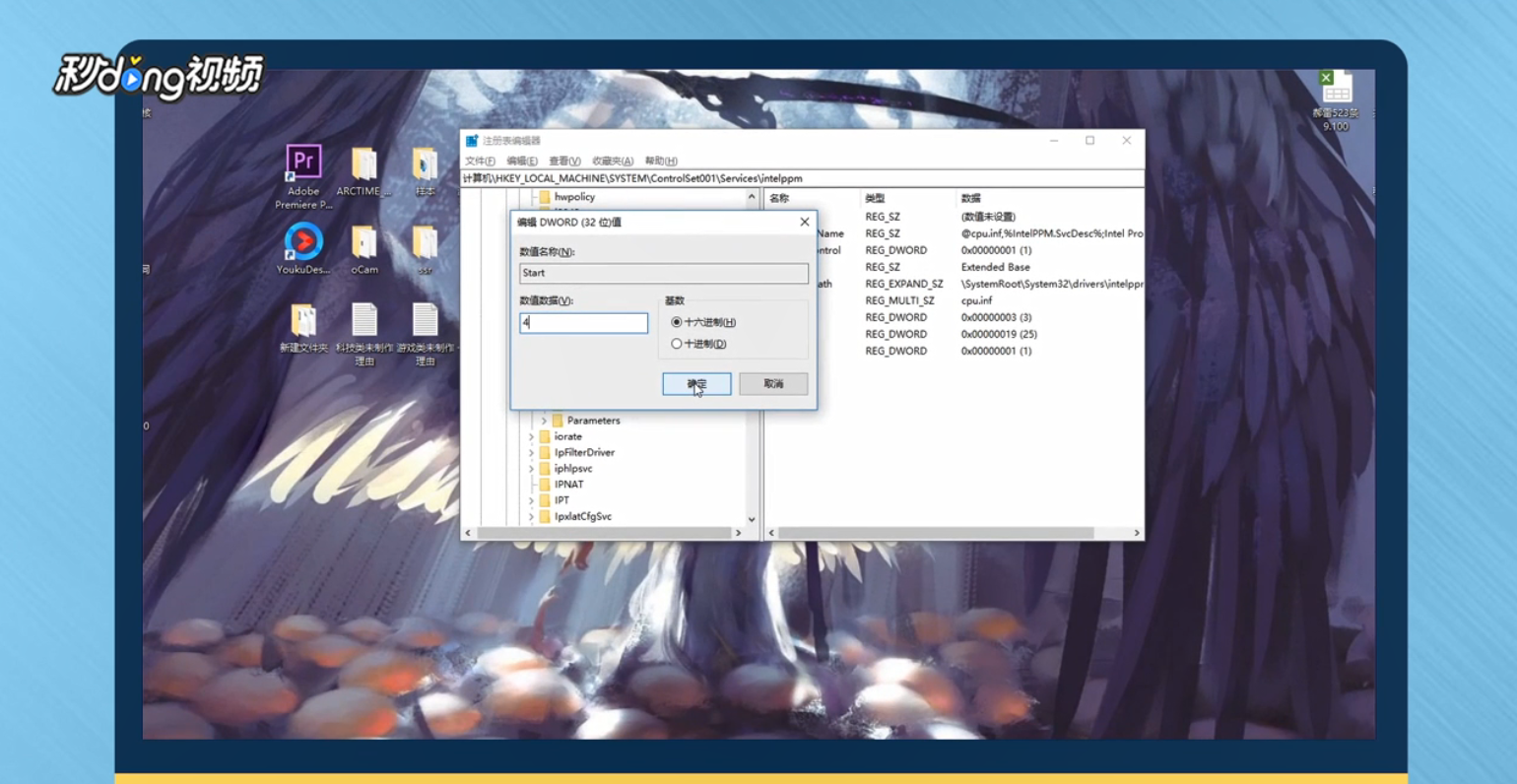The width and height of the screenshot is (1517, 784).
Task: Click values pane horizontal scroll-left arrow
Action: point(771,533)
